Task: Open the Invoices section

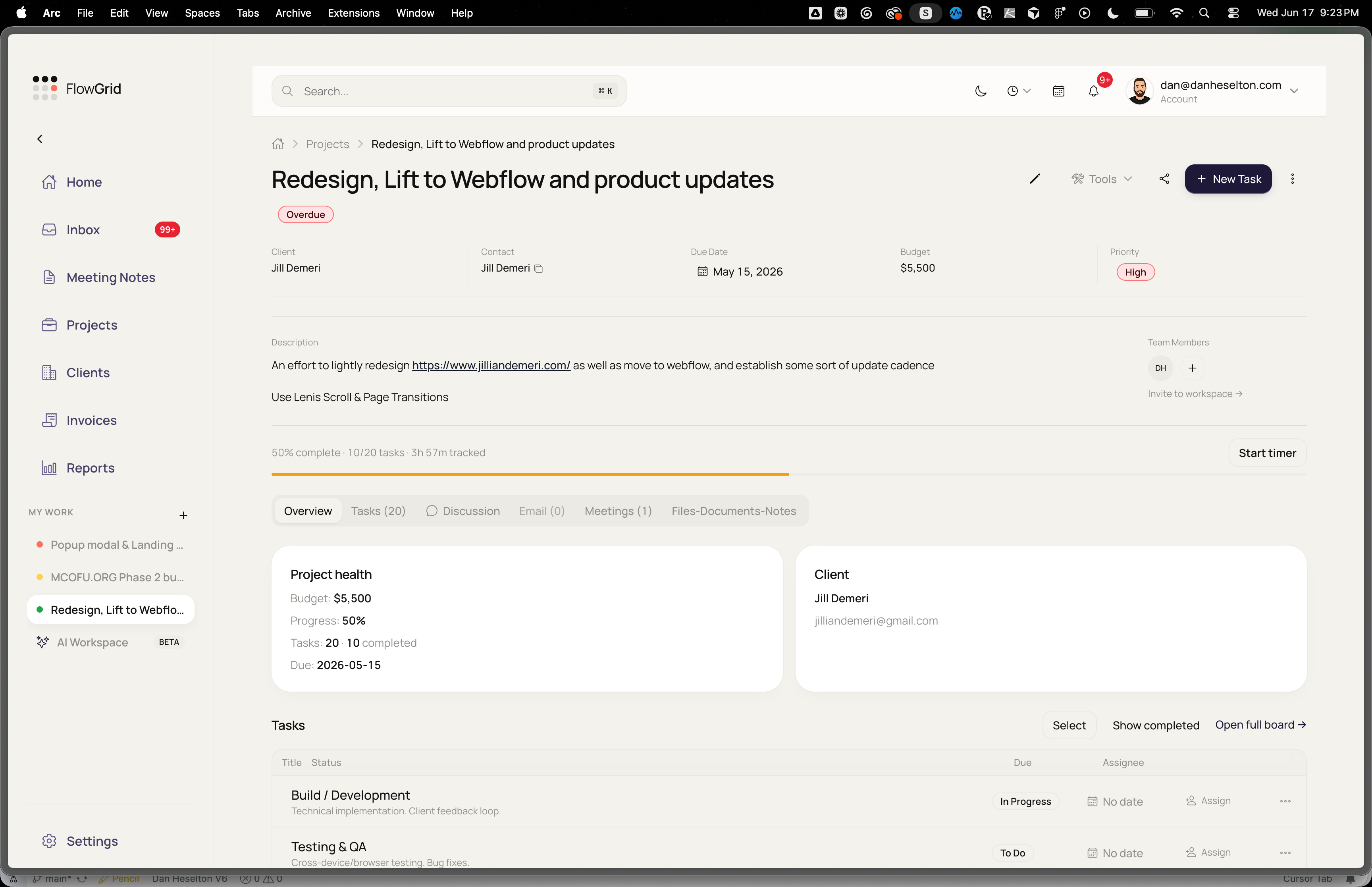Action: click(x=91, y=420)
